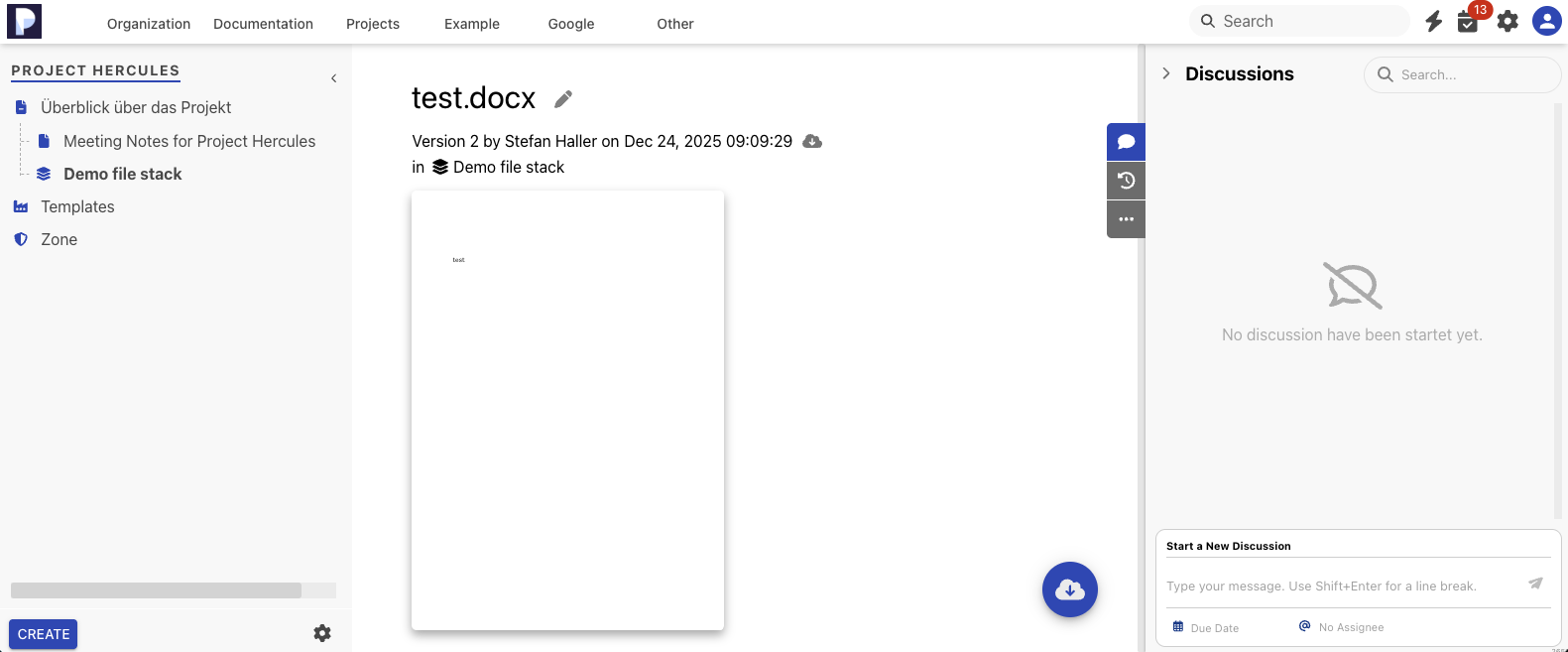Click the CREATE button
Image resolution: width=1568 pixels, height=652 pixels.
(x=44, y=634)
